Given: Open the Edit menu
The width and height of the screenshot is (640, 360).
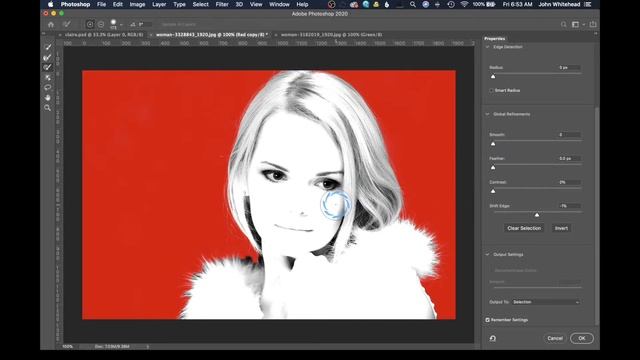Looking at the screenshot, I should pos(118,4).
